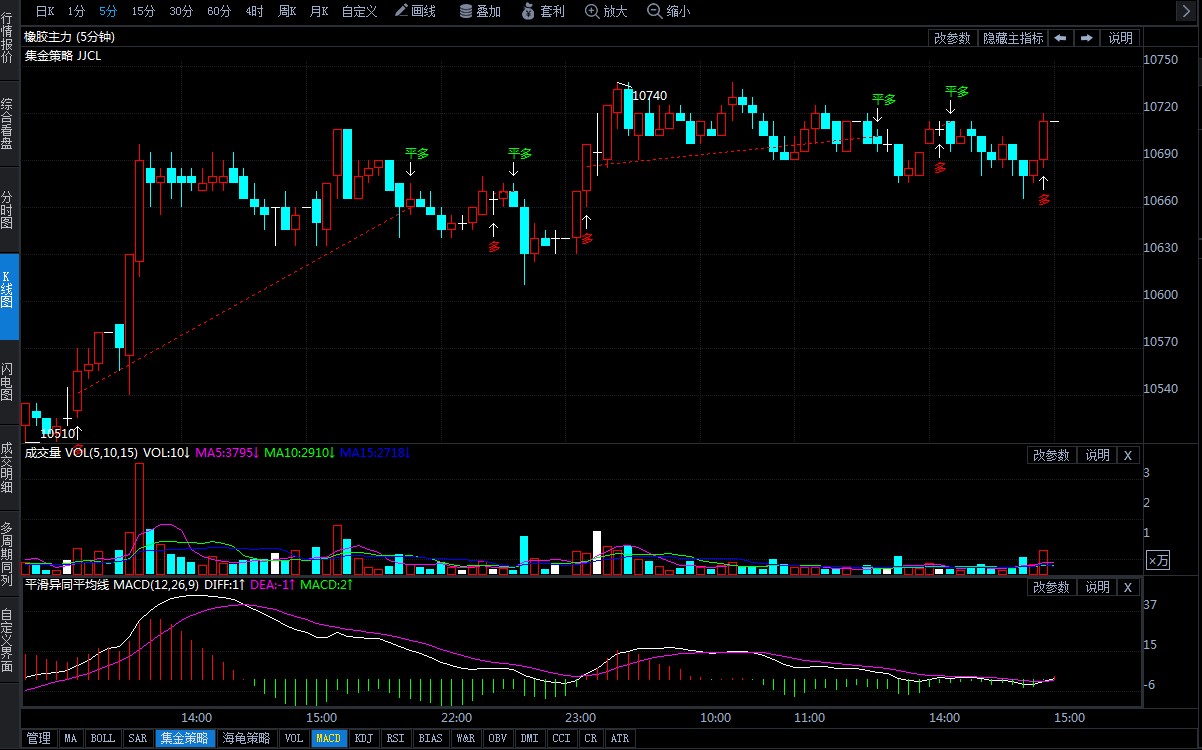The image size is (1202, 750).
Task: Select the SAR indicator tab
Action: (138, 739)
